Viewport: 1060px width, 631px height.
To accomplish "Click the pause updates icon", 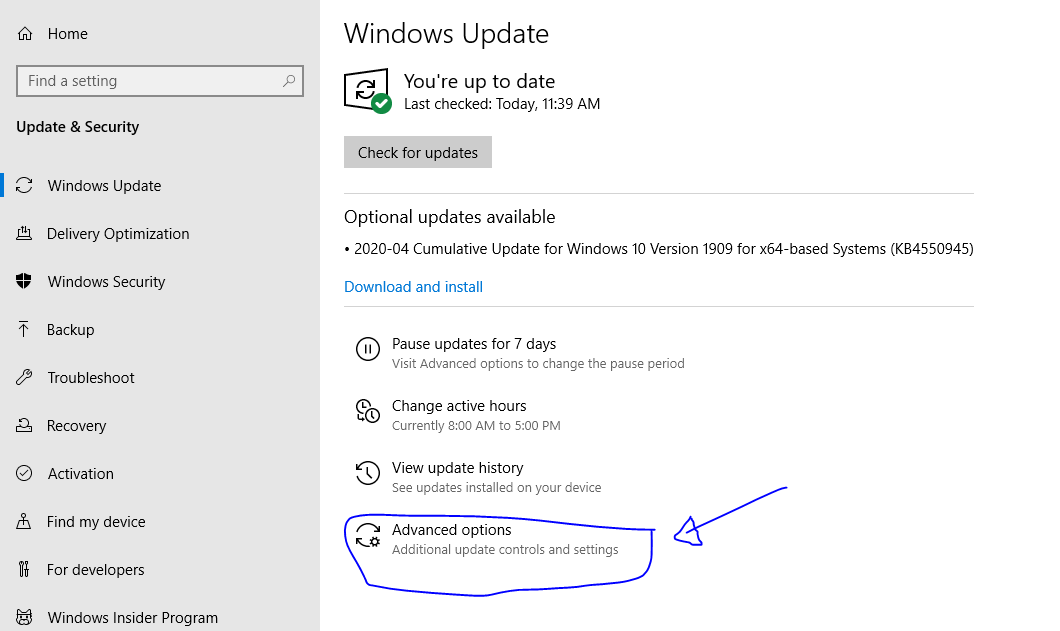I will coord(368,349).
